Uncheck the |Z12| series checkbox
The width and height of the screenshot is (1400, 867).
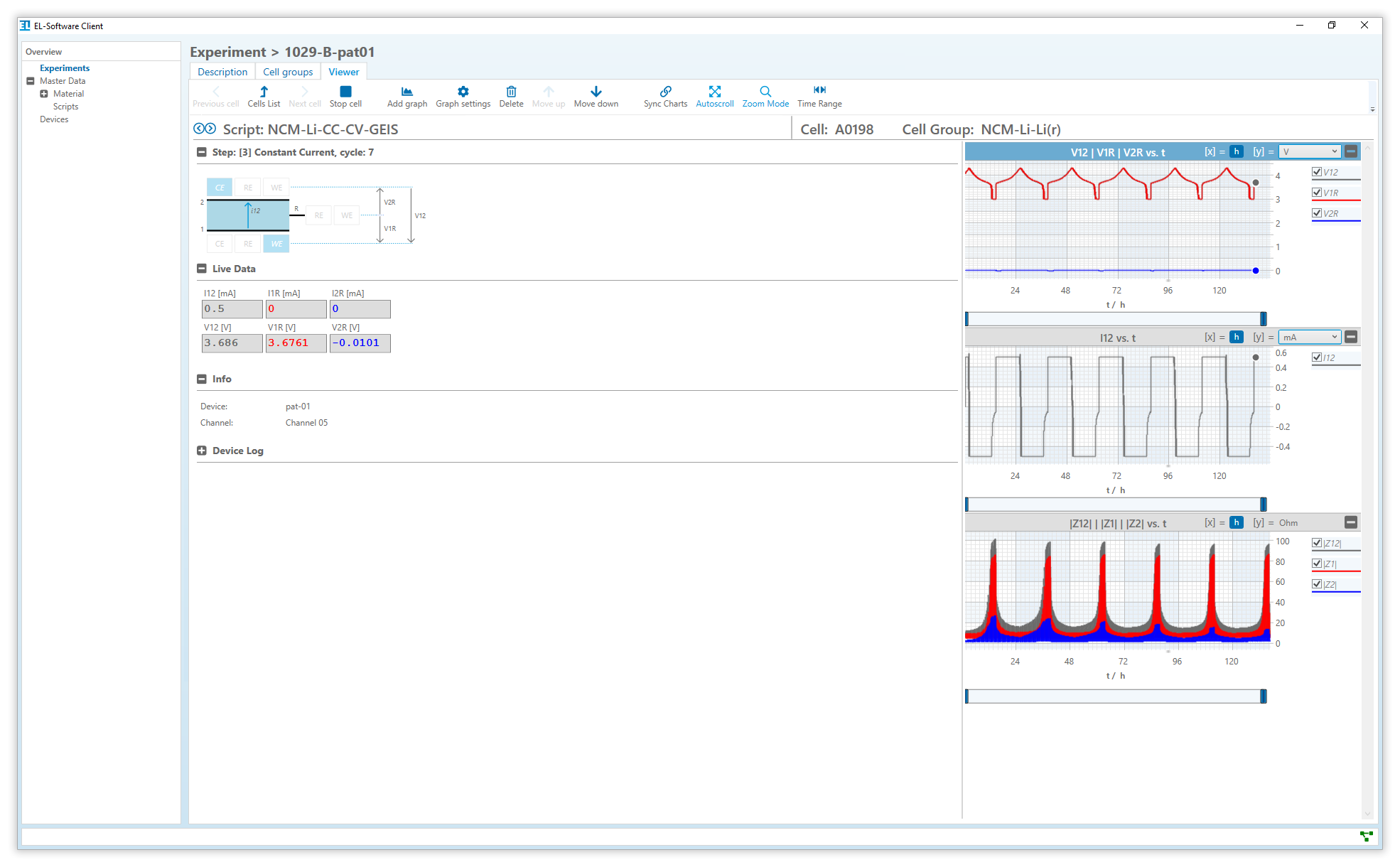(x=1317, y=543)
